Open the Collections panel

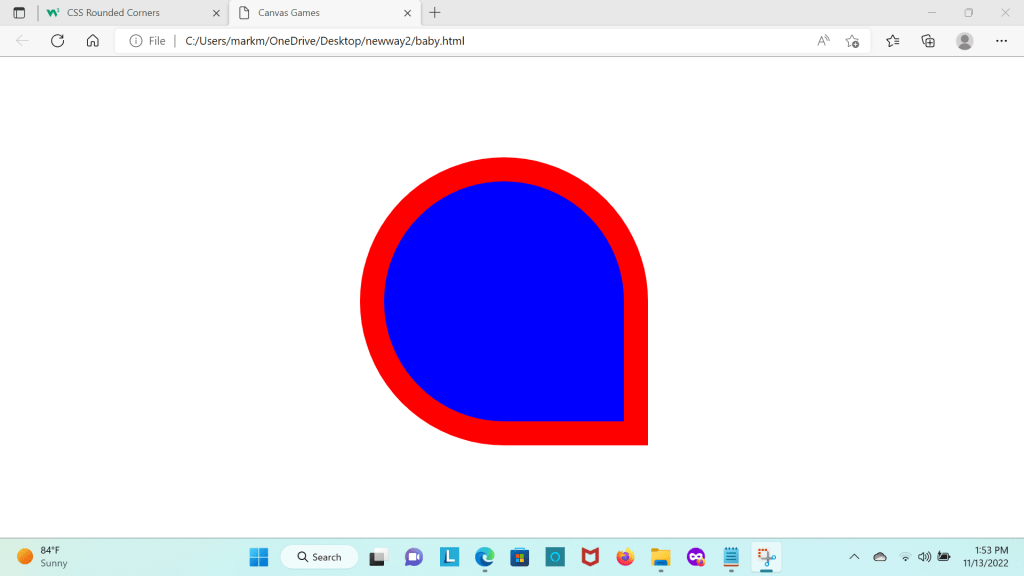click(928, 41)
